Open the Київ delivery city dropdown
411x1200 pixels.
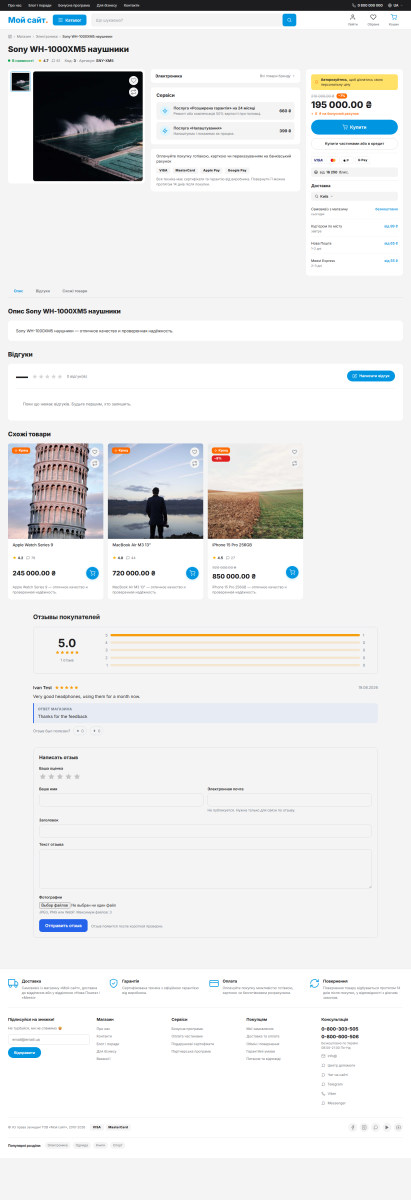point(353,196)
